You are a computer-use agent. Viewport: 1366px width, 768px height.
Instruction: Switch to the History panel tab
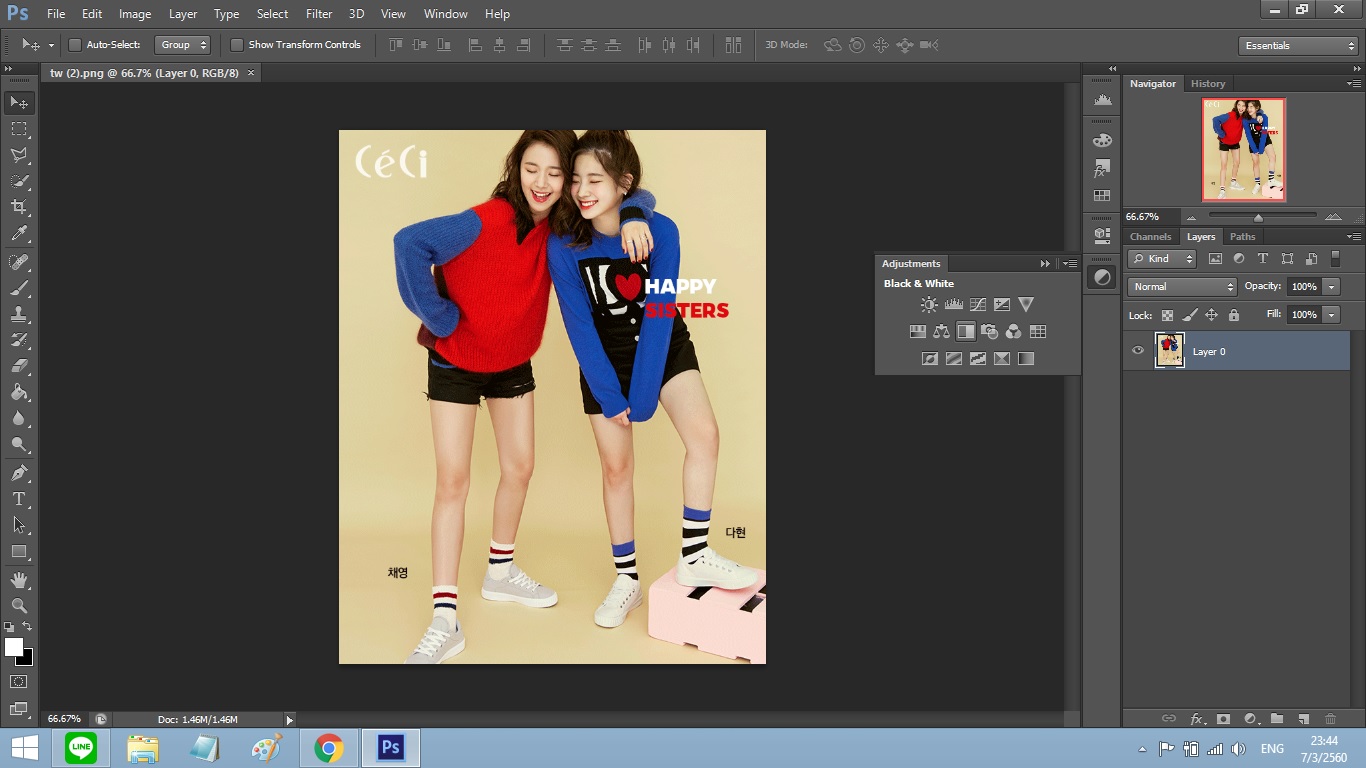[1207, 84]
